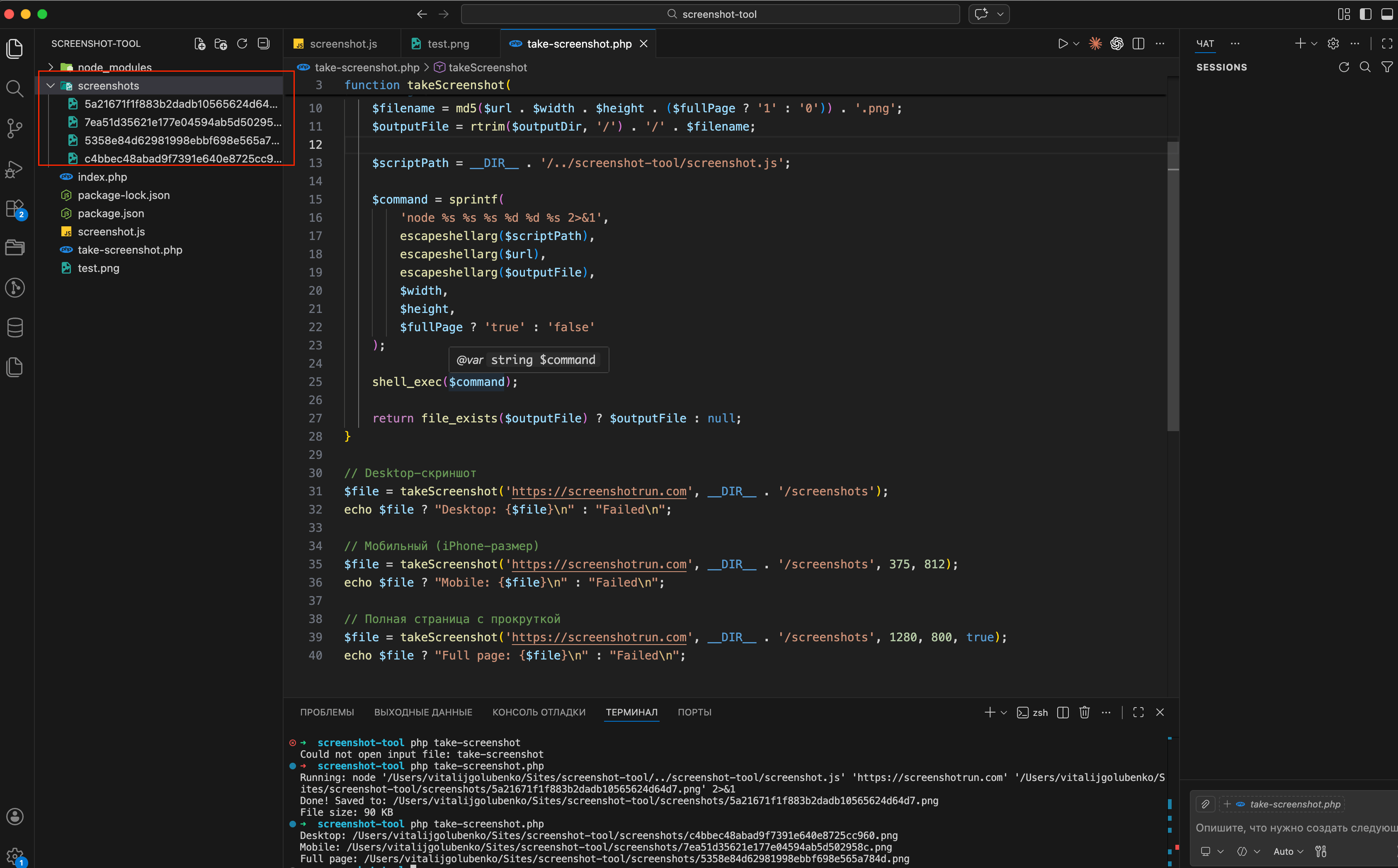Maximize the terminal panel size
The height and width of the screenshot is (868, 1398).
click(x=1138, y=713)
